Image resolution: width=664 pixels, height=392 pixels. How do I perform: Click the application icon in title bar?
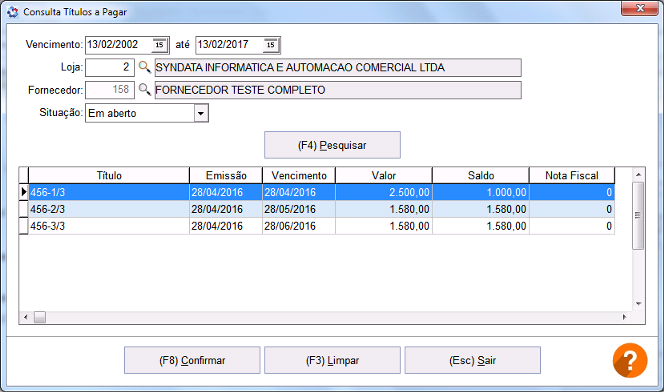click(13, 12)
